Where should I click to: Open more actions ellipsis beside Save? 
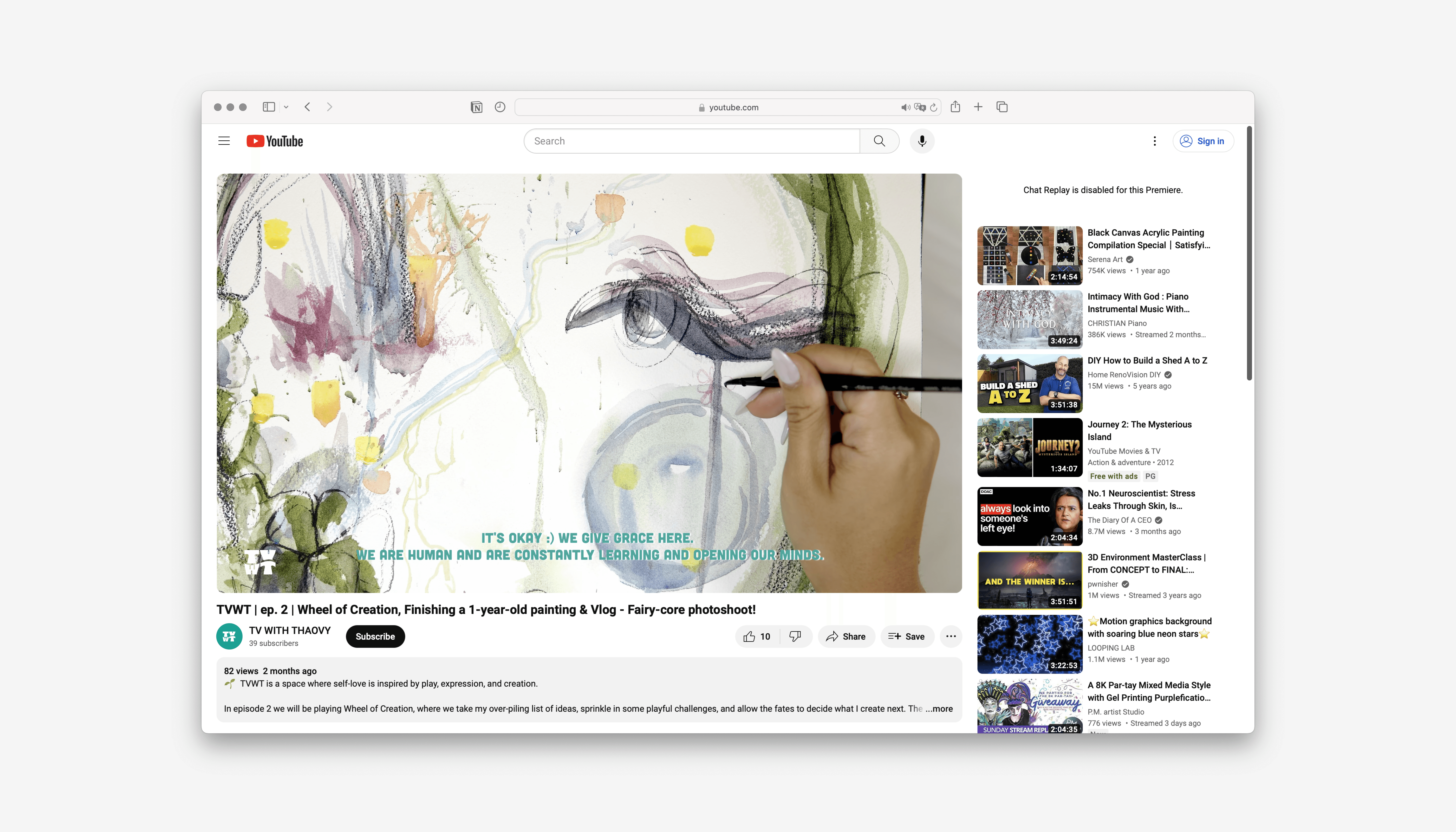pyautogui.click(x=951, y=636)
